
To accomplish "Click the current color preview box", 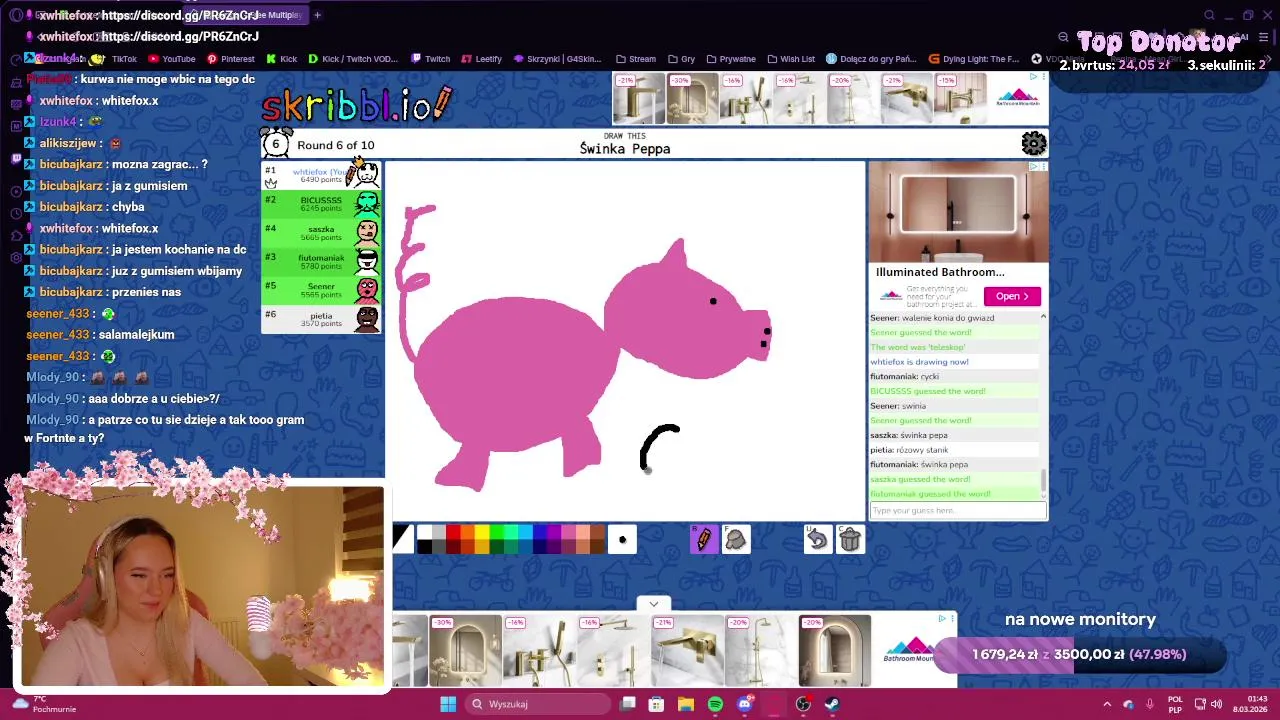I will click(402, 540).
